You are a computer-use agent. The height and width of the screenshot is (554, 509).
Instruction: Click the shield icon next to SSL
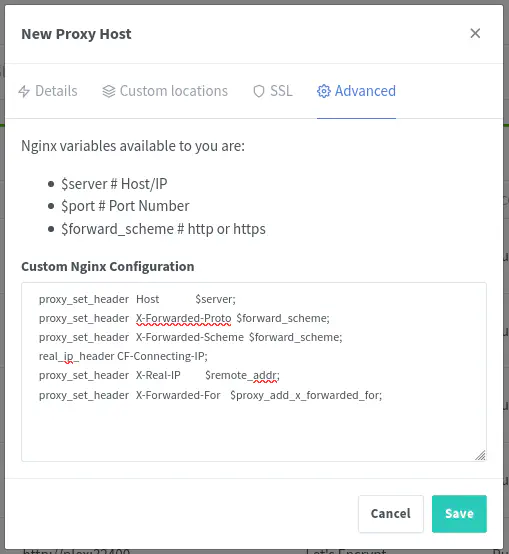coord(259,91)
